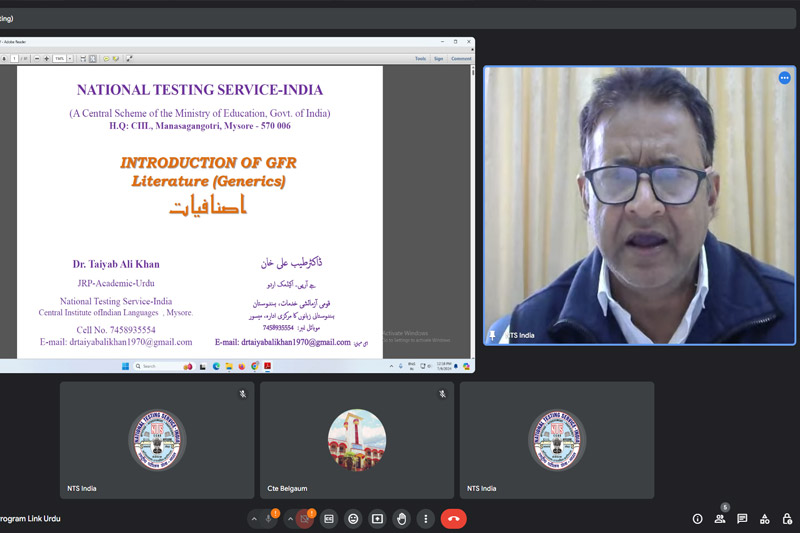Open the Comment pane in Adobe Reader

click(x=461, y=59)
